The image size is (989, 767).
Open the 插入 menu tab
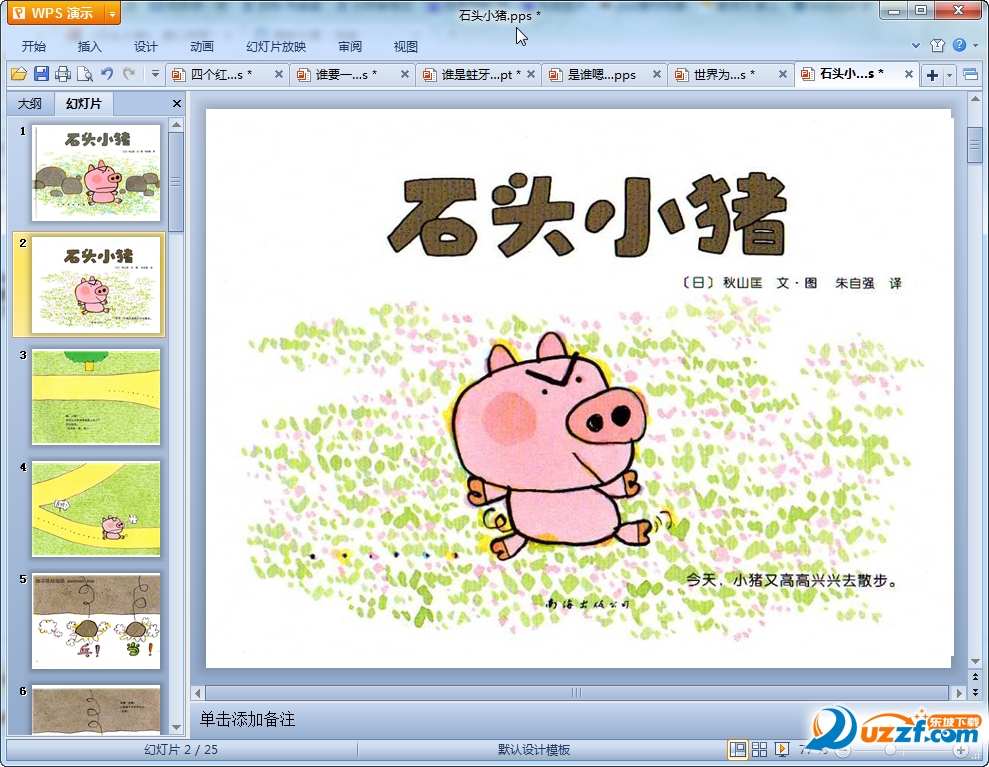(89, 46)
